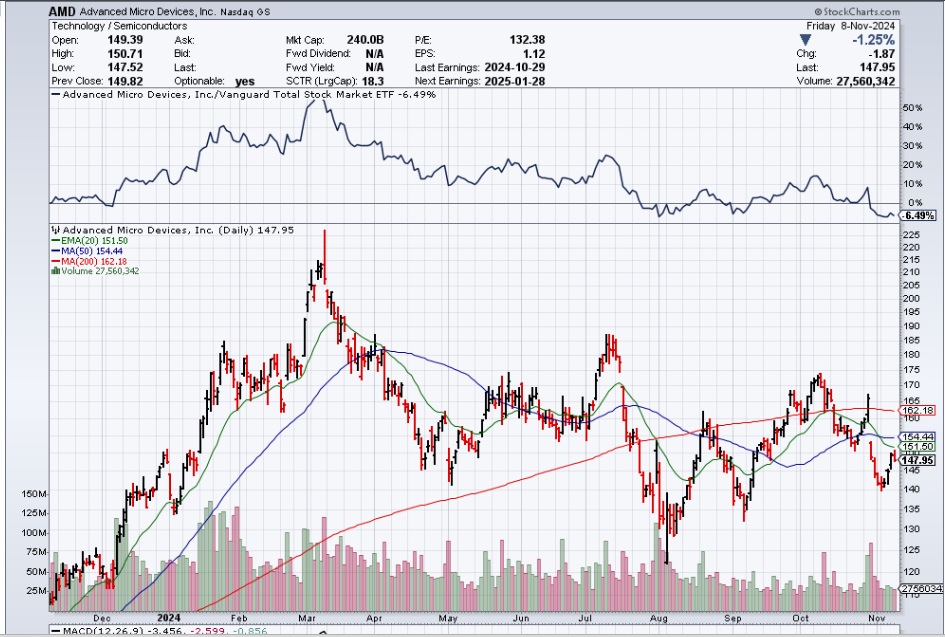This screenshot has height=637, width=945.
Task: Click the line marker beside the Vanguard ETF legend
Action: click(55, 94)
